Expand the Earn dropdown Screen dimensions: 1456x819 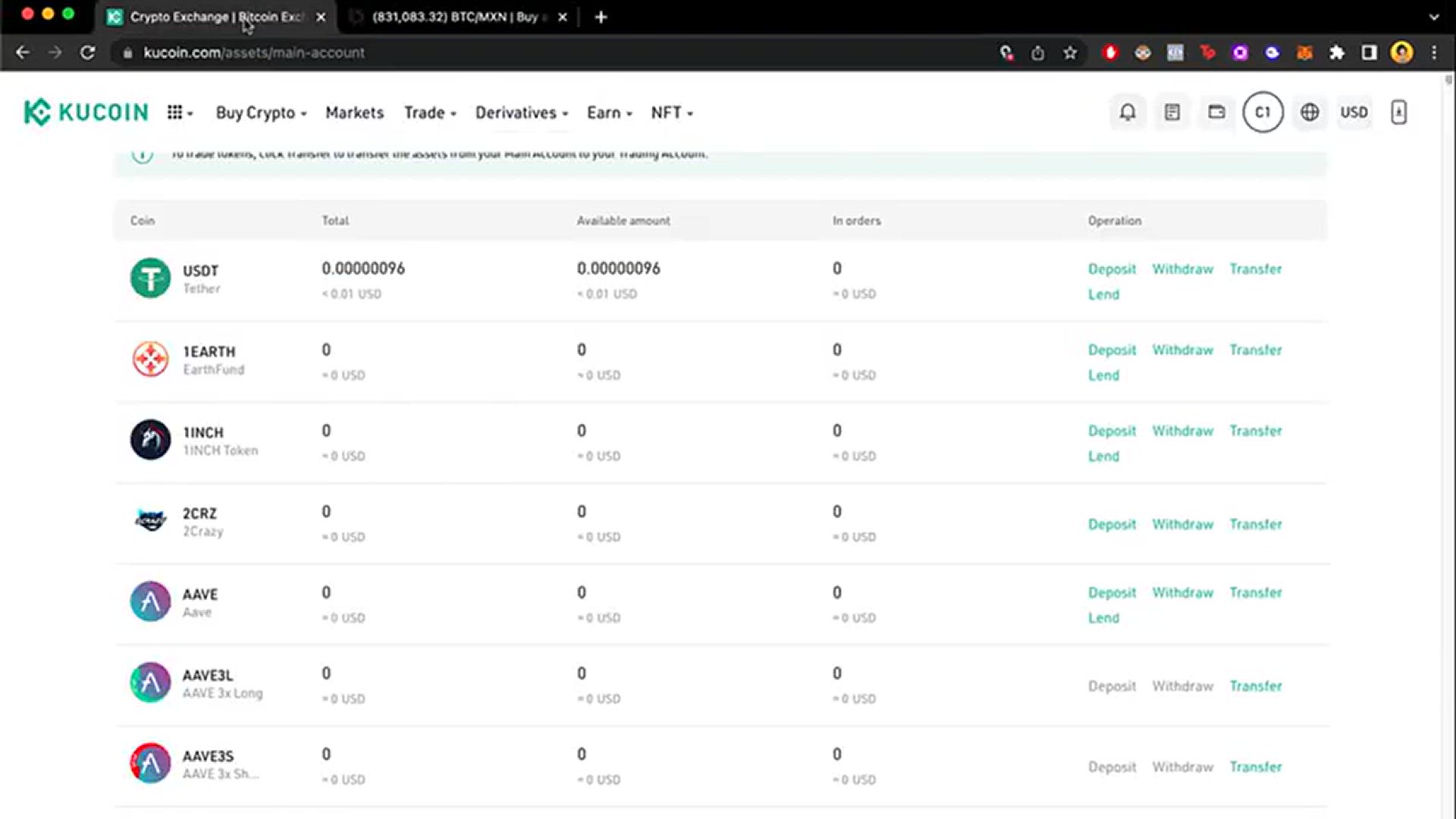tap(610, 112)
